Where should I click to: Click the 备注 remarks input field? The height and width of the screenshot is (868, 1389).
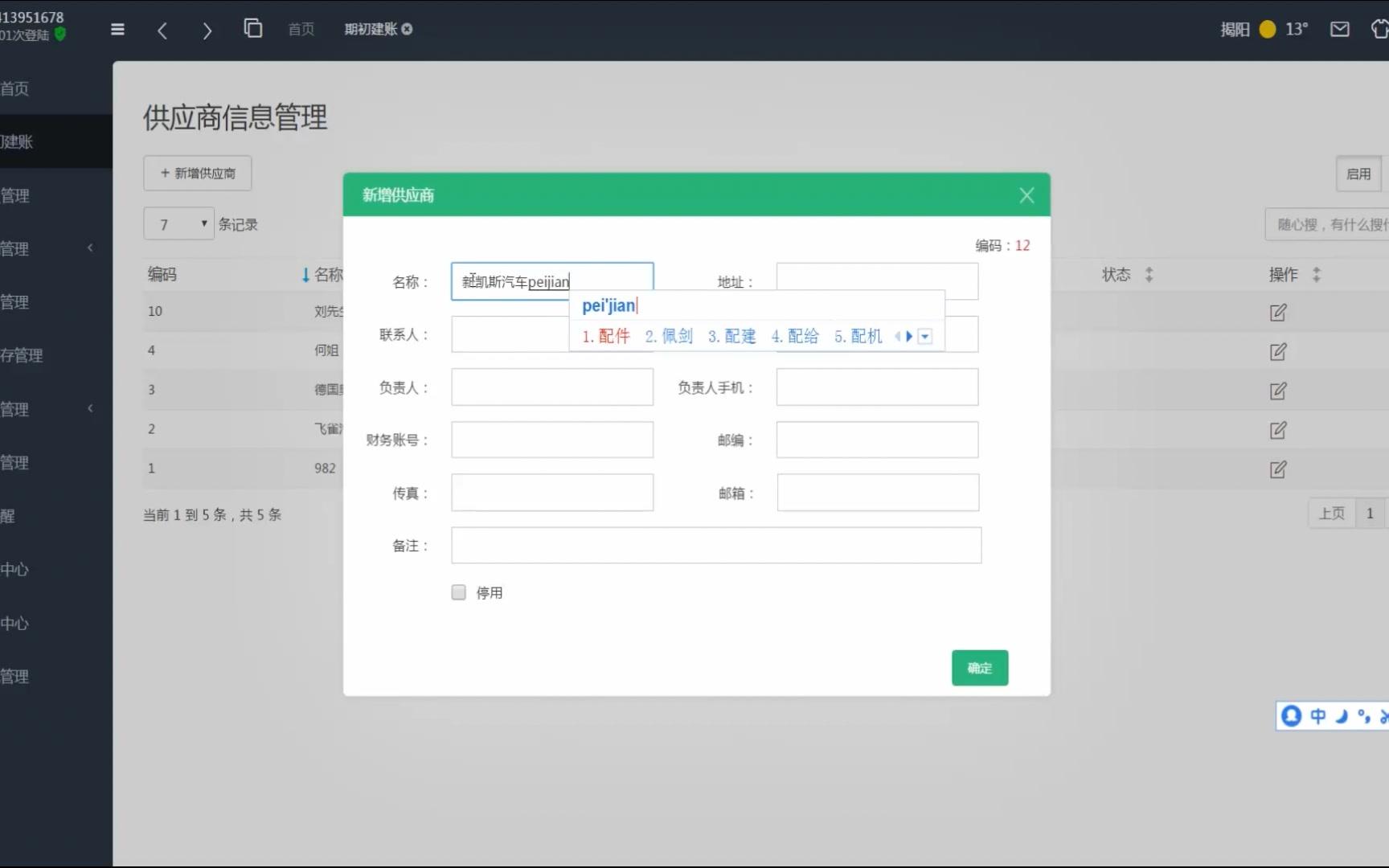coord(715,545)
